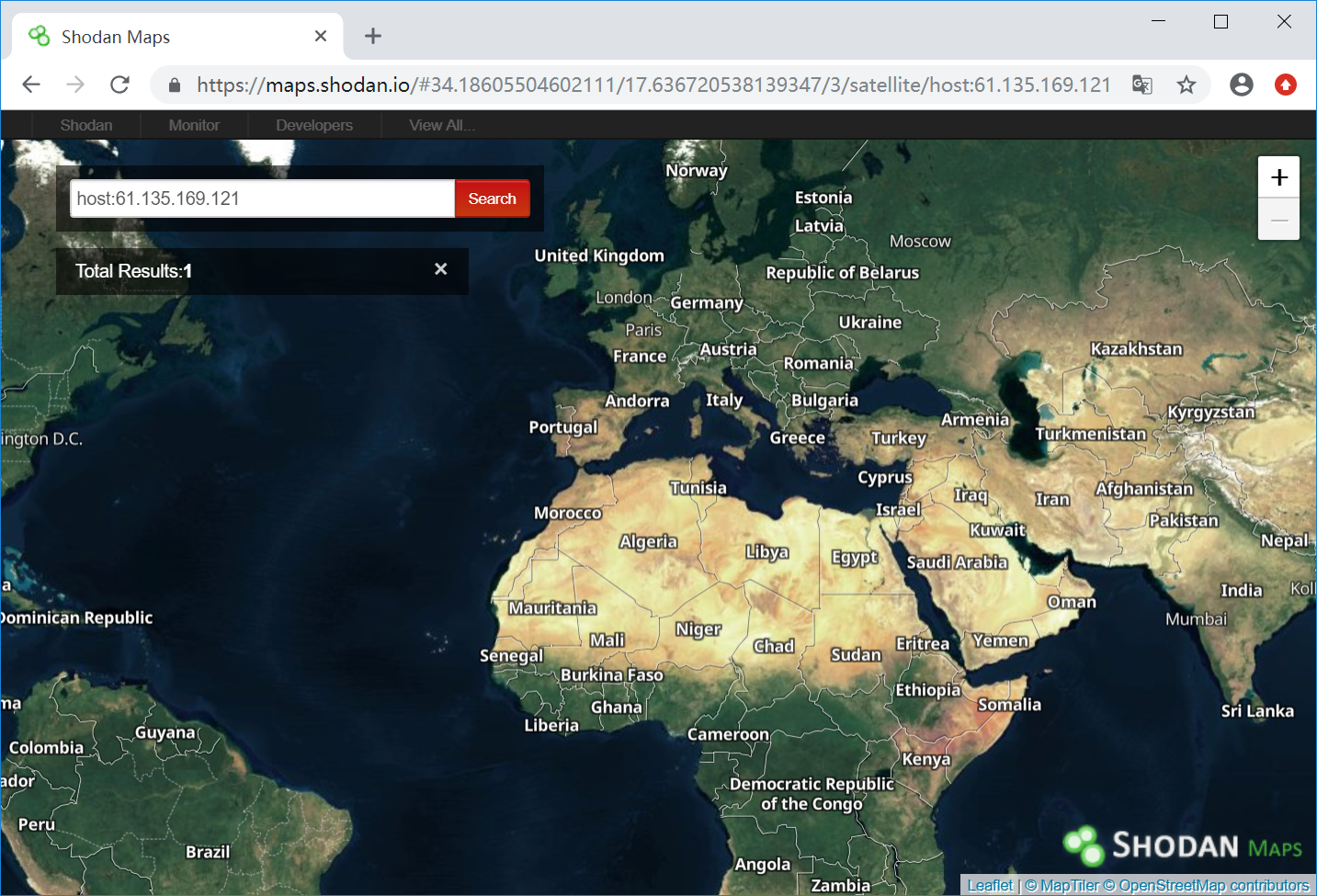The width and height of the screenshot is (1317, 896).
Task: Go forward to next page
Action: (75, 85)
